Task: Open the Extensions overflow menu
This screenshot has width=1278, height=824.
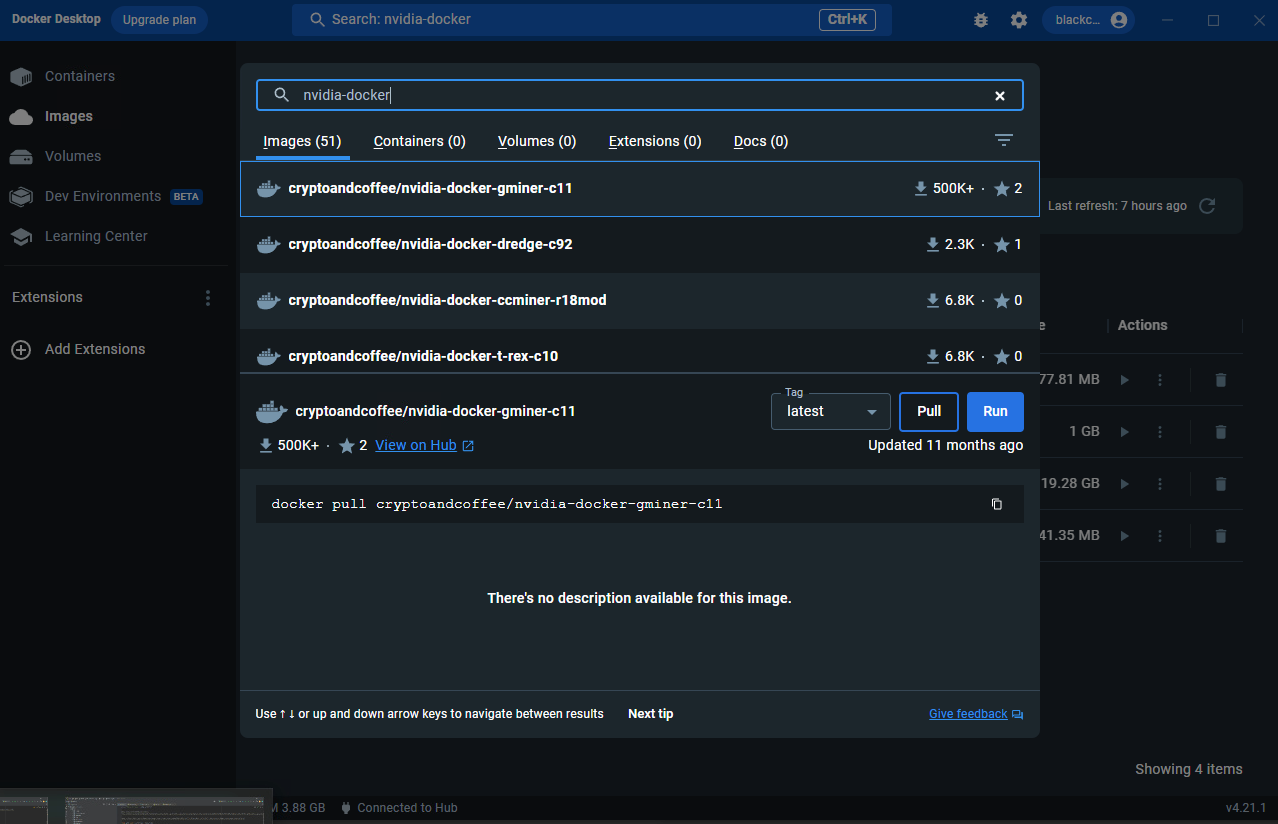Action: (x=207, y=297)
